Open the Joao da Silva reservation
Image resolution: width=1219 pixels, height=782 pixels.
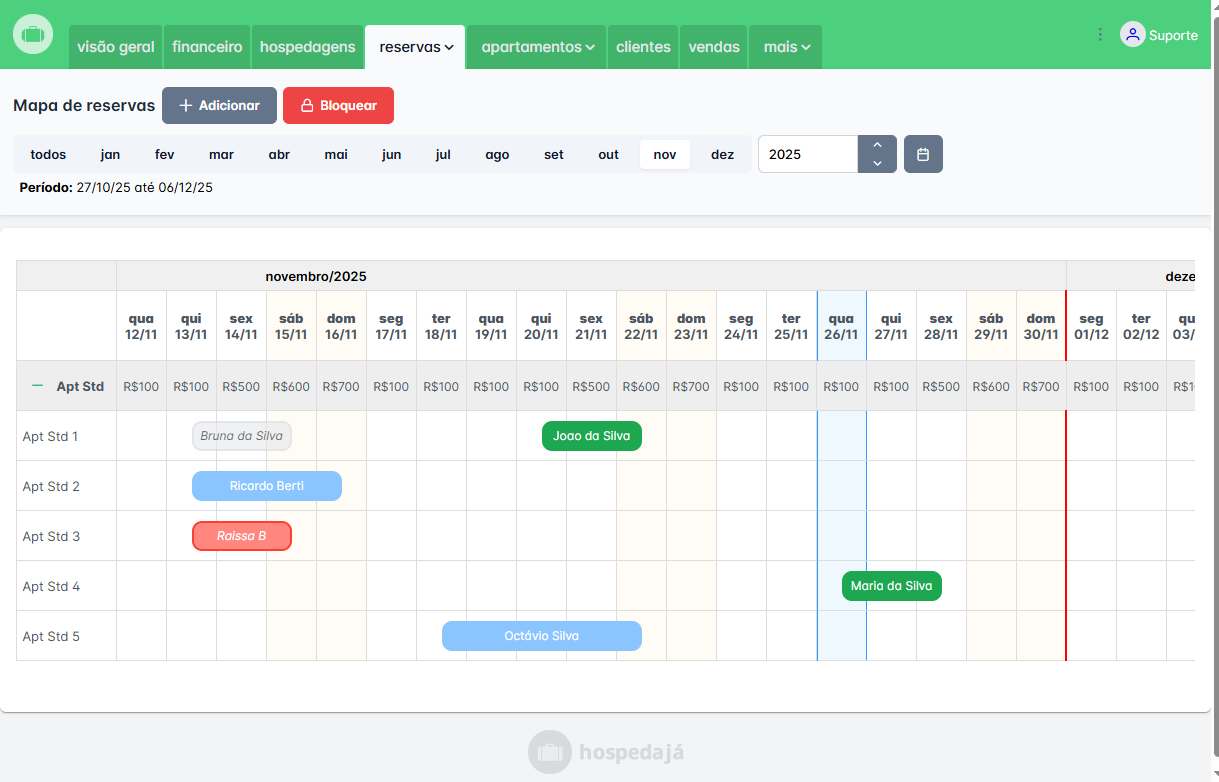pos(591,436)
